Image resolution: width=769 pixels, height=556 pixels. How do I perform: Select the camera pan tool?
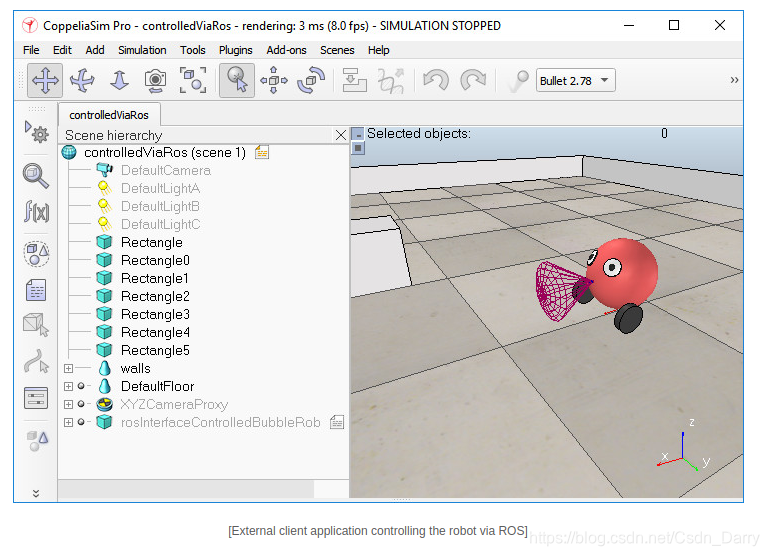[x=45, y=80]
